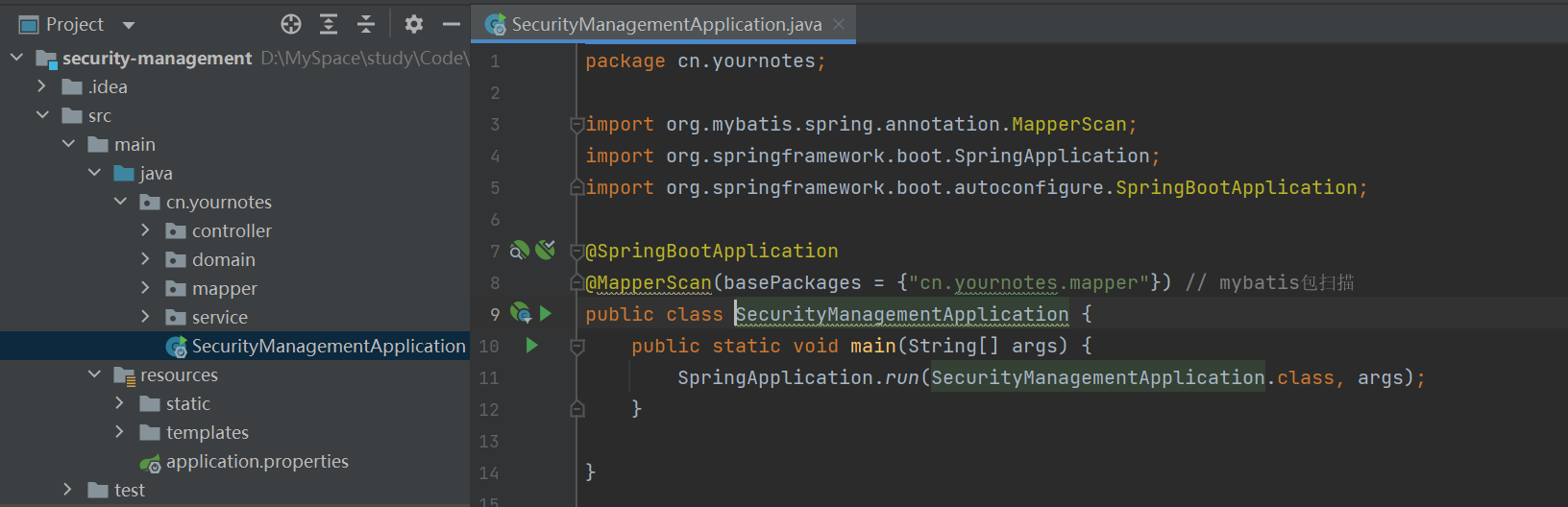
Task: Click the Expand All icon in Project panel
Action: (x=329, y=24)
